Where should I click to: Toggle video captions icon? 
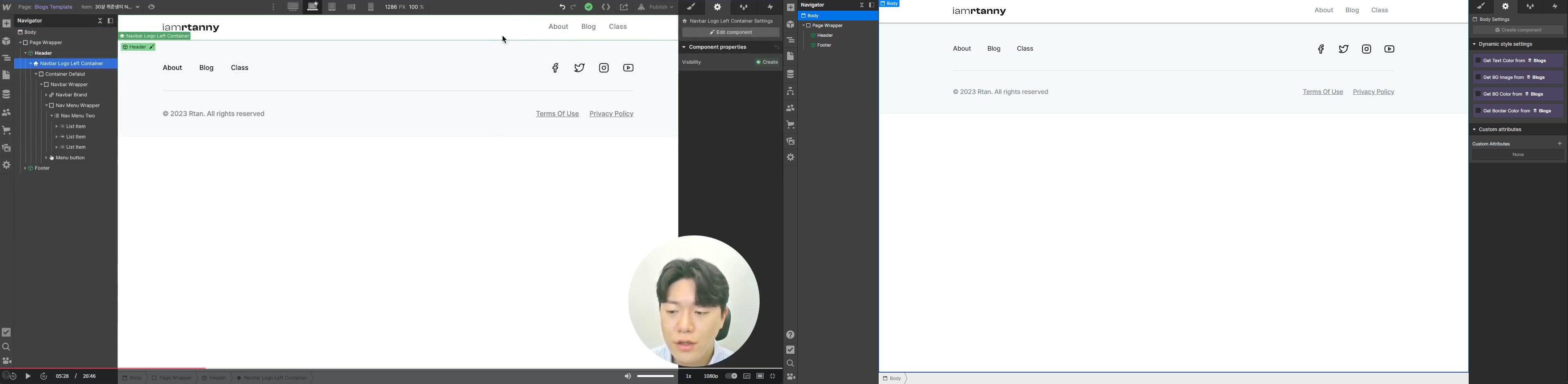747,376
